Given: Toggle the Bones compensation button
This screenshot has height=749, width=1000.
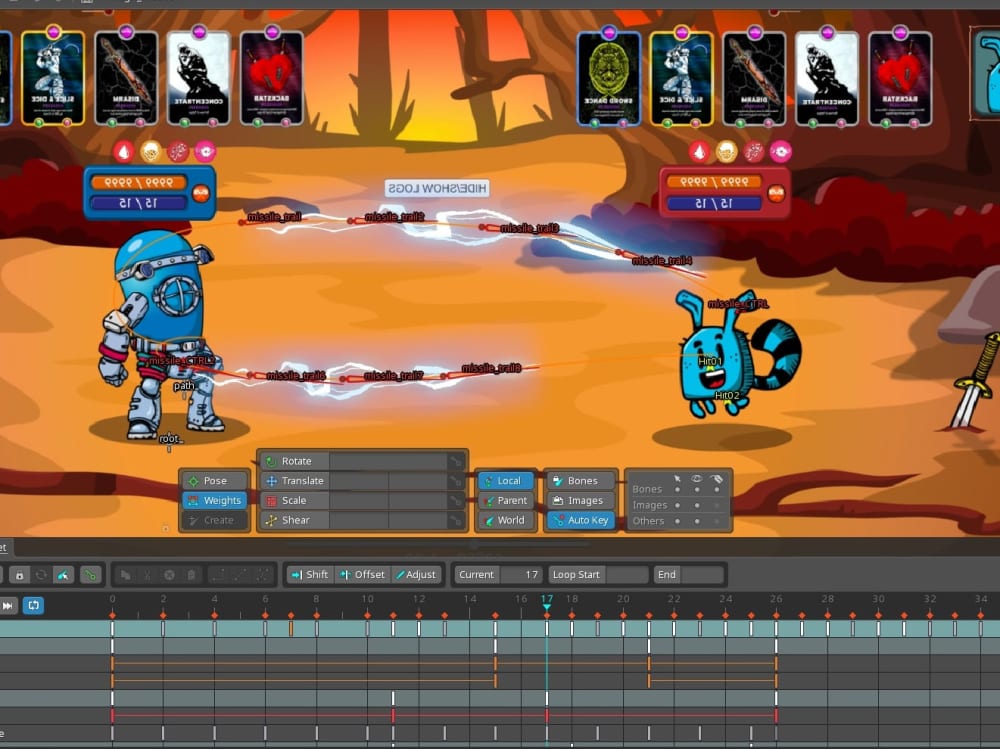Looking at the screenshot, I should [581, 480].
